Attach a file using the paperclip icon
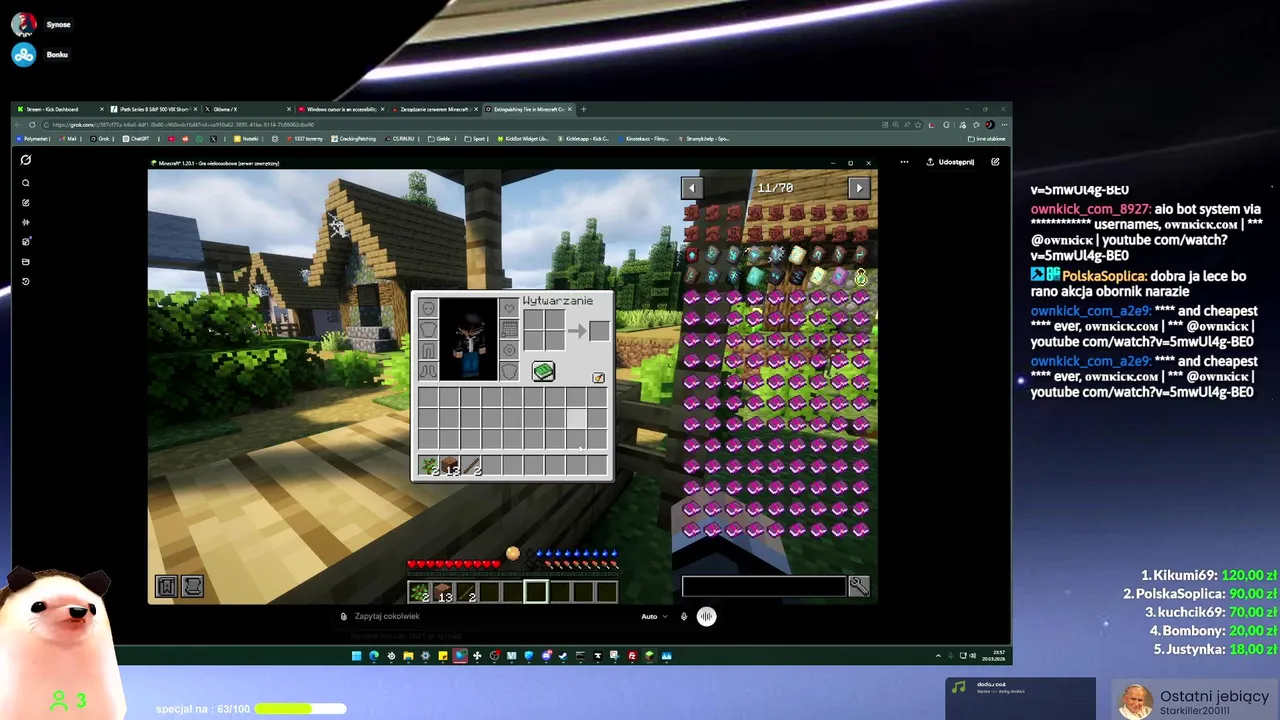 click(343, 616)
